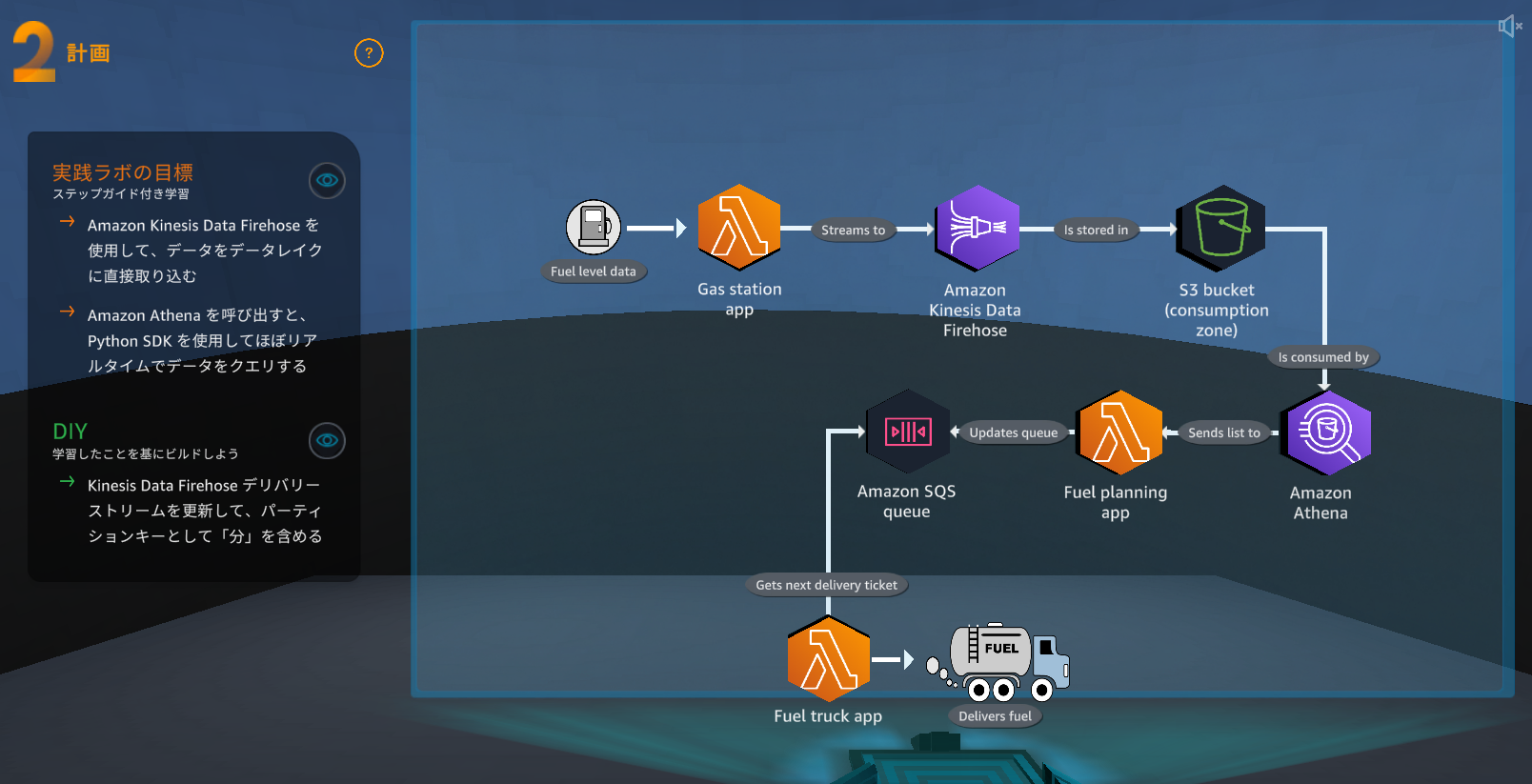Toggle the eye icon beside 実践ラボの目標
Image resolution: width=1532 pixels, height=784 pixels.
point(327,180)
